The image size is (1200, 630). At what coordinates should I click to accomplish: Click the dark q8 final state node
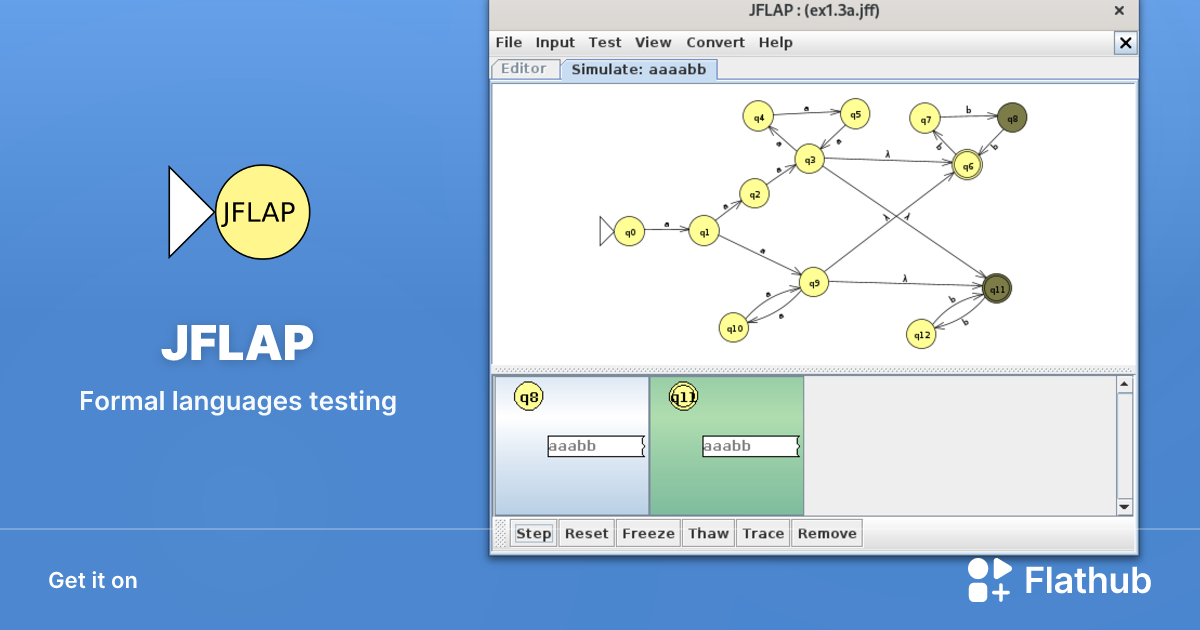tap(1012, 117)
